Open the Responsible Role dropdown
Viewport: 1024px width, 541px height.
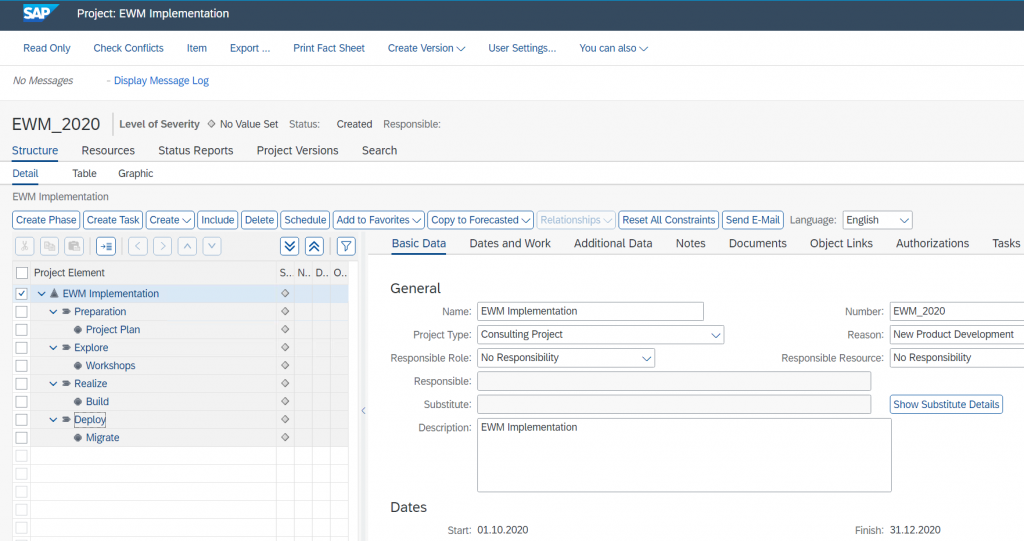[x=646, y=358]
